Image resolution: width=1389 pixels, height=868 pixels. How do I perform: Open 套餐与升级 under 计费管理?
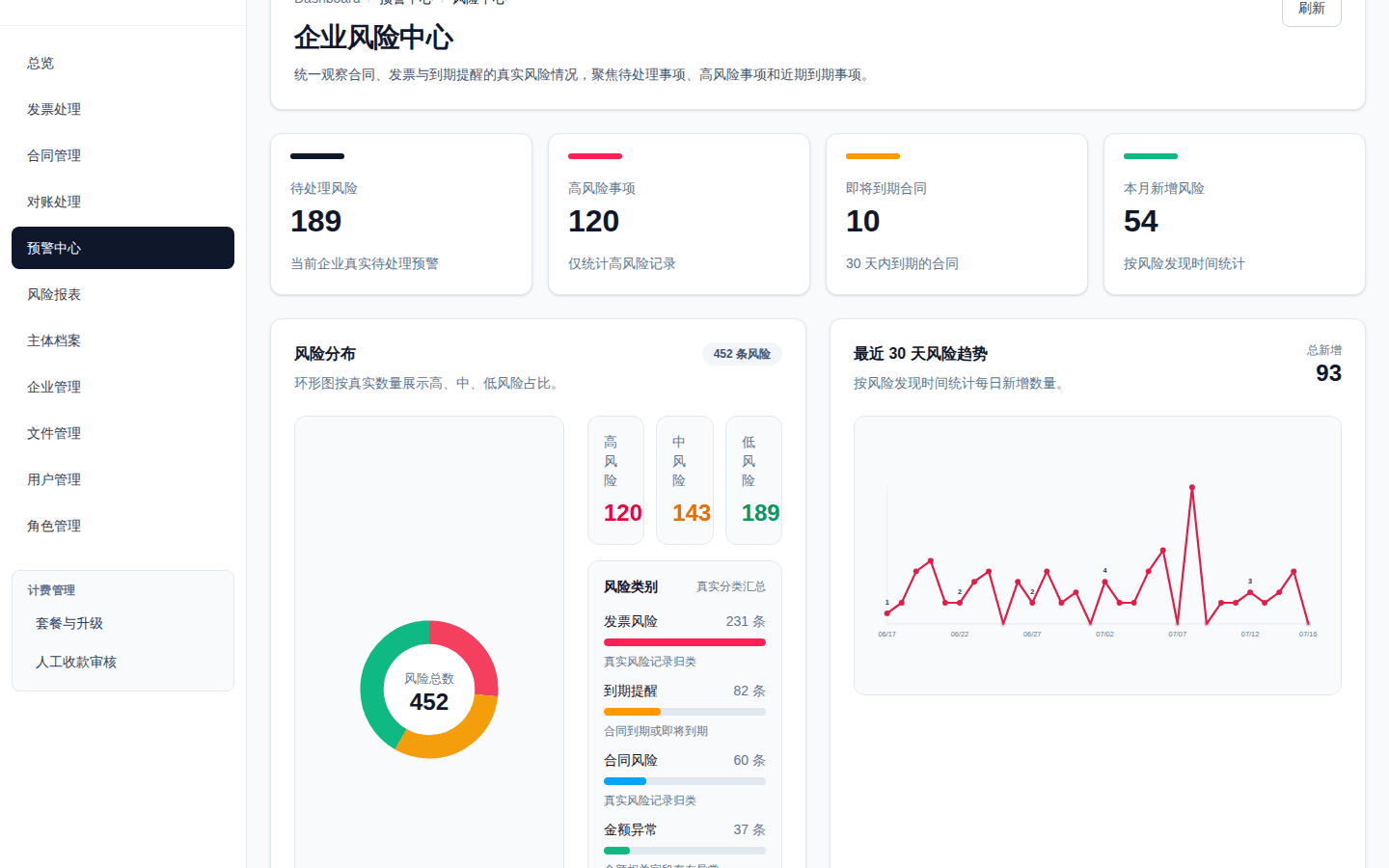coord(123,623)
